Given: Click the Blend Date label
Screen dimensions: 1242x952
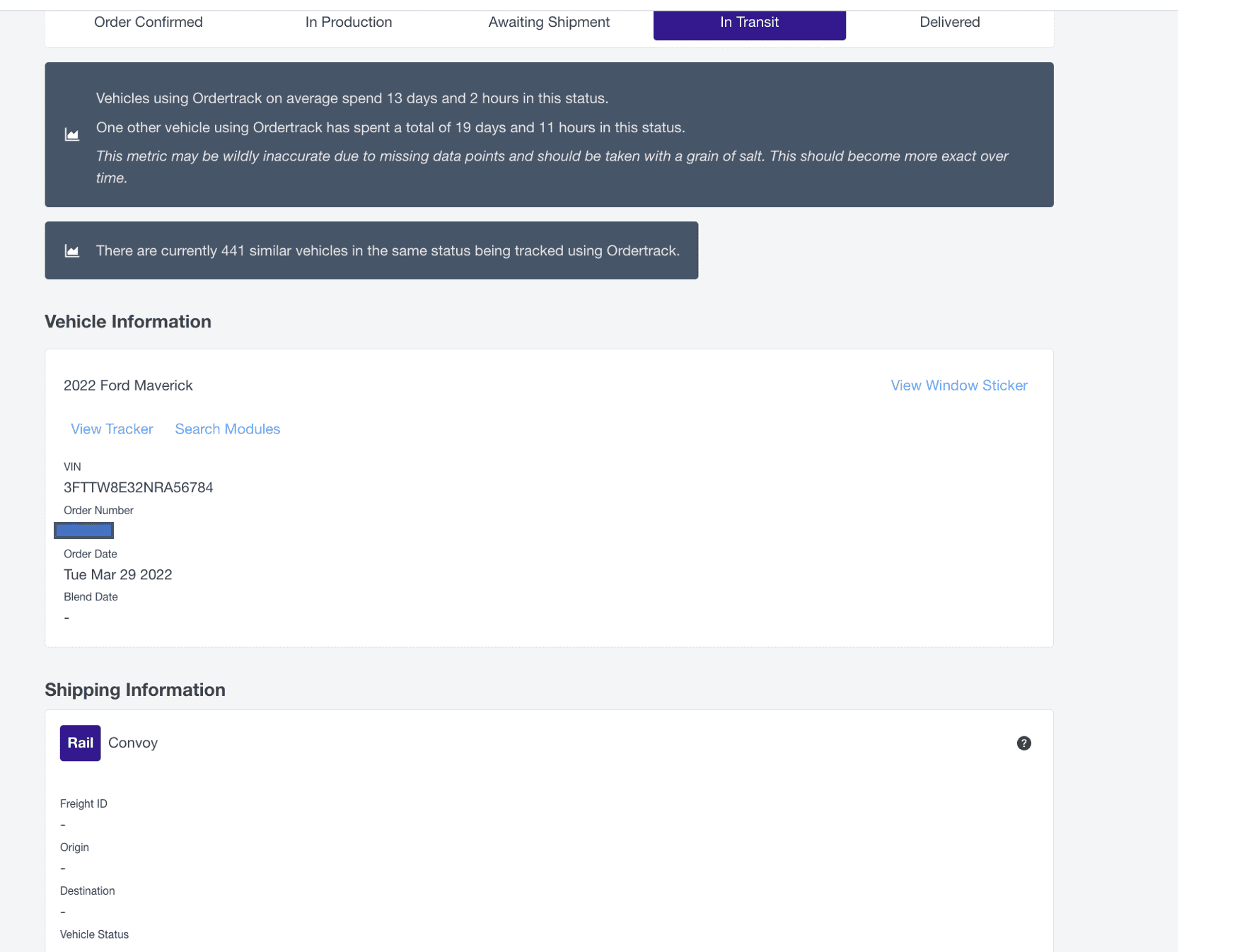Looking at the screenshot, I should [x=91, y=597].
